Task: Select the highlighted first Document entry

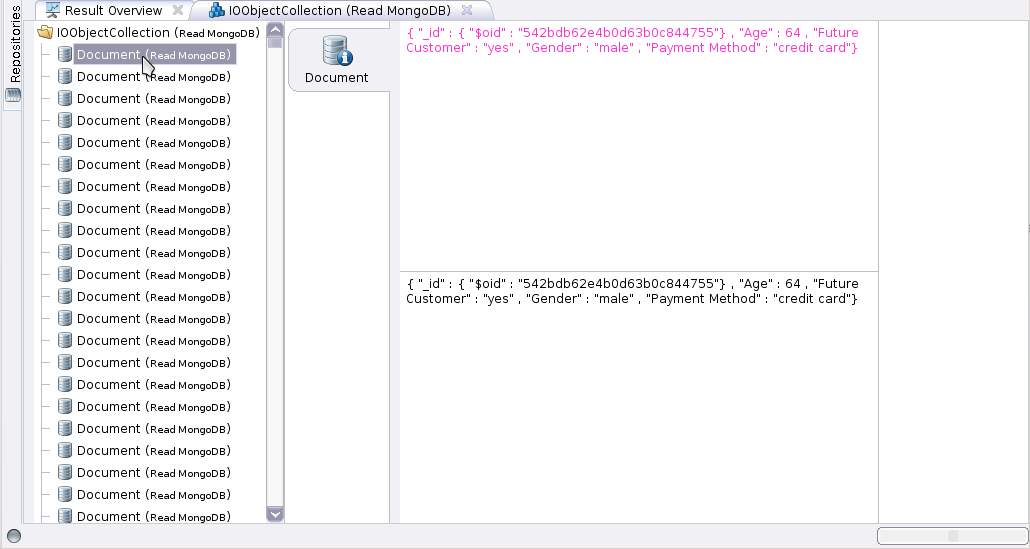Action: click(153, 54)
